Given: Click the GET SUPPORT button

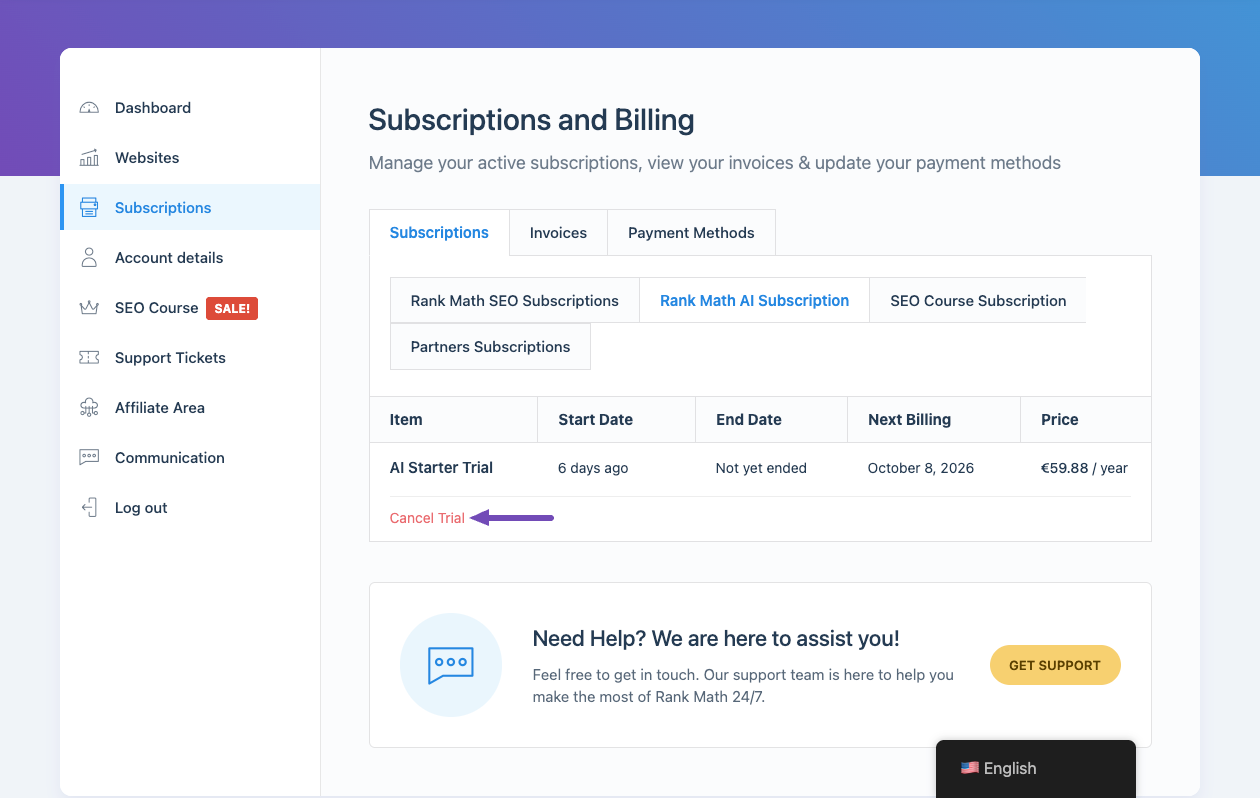Looking at the screenshot, I should tap(1055, 665).
